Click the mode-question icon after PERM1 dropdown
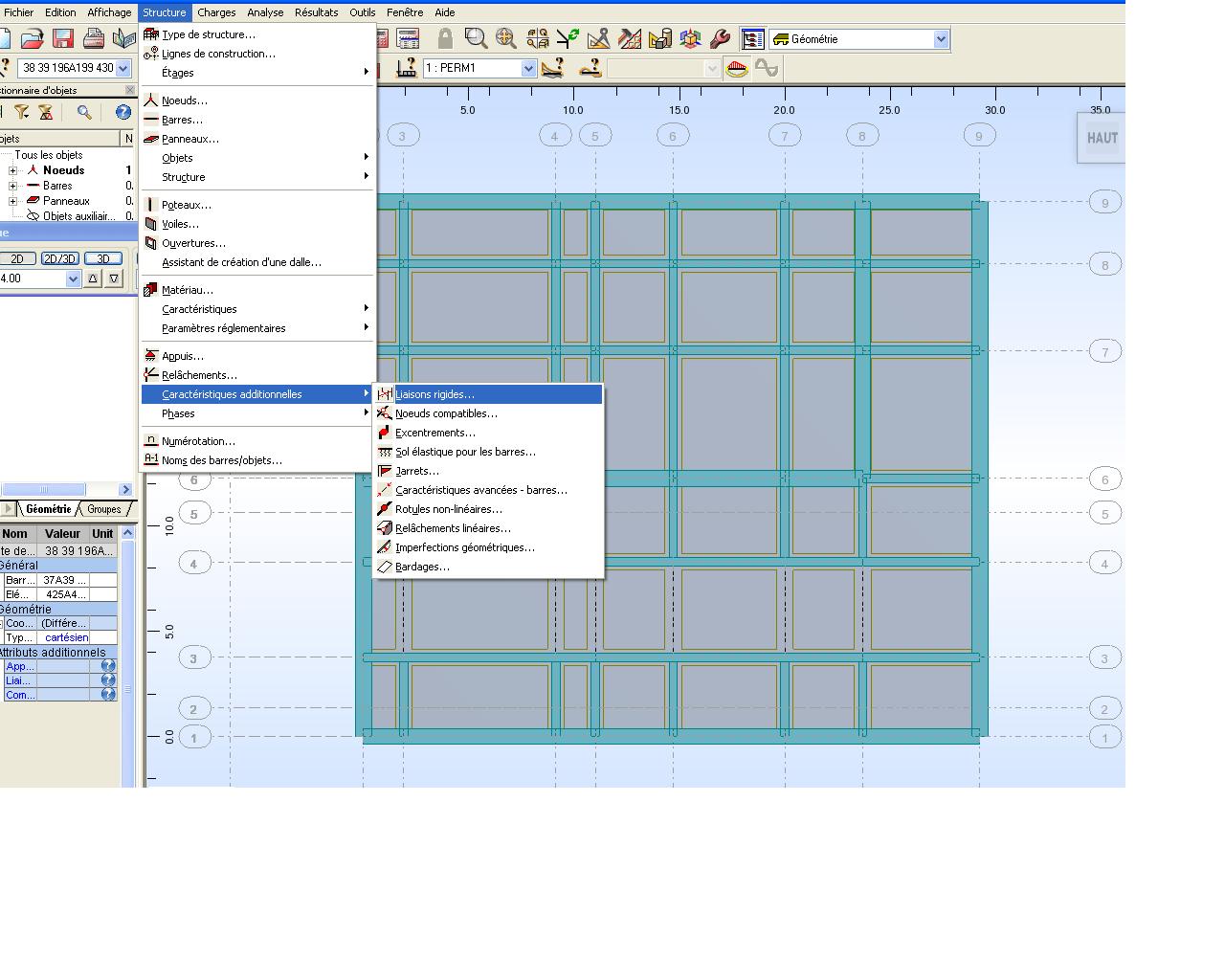Screen dimensions: 1225x980 click(x=552, y=68)
